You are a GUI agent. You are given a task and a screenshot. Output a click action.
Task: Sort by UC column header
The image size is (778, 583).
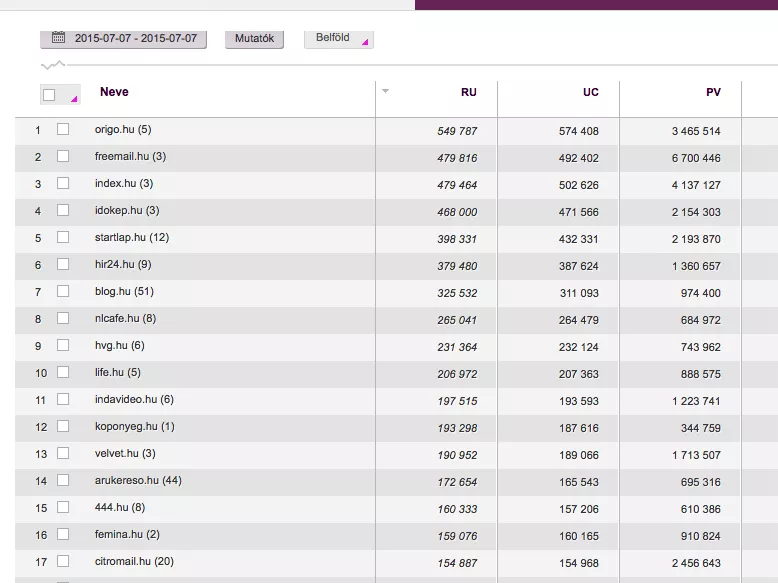click(x=590, y=92)
